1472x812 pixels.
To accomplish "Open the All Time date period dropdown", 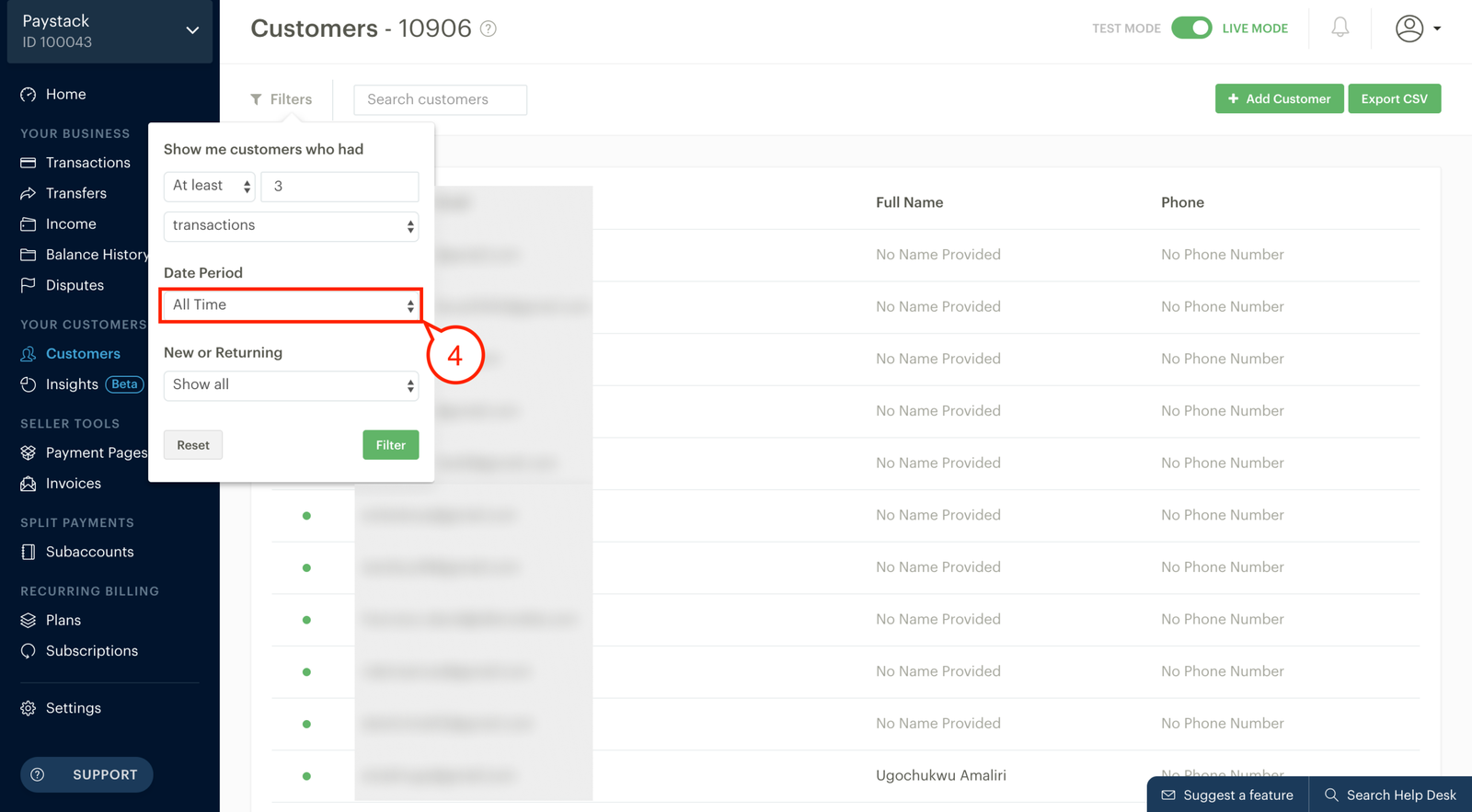I will coord(291,305).
